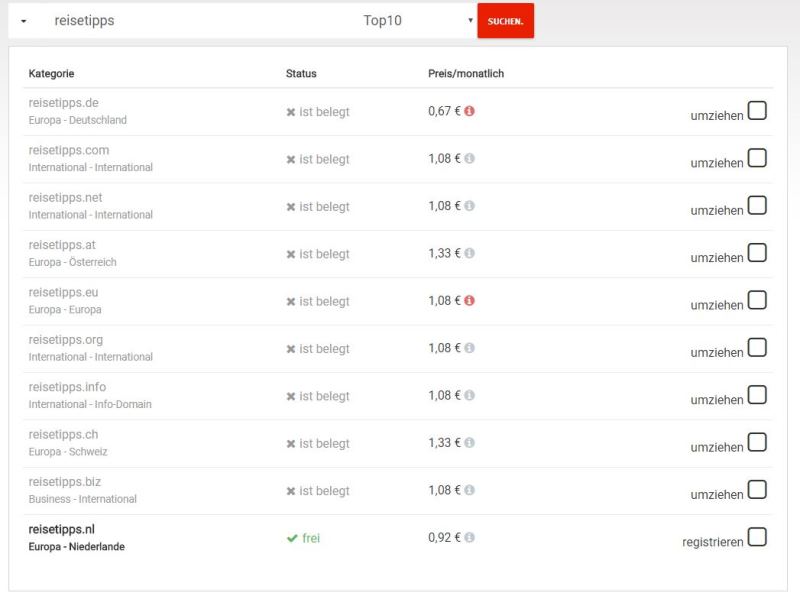Click the Status column header
Screen dimensions: 800x596
[x=301, y=73]
